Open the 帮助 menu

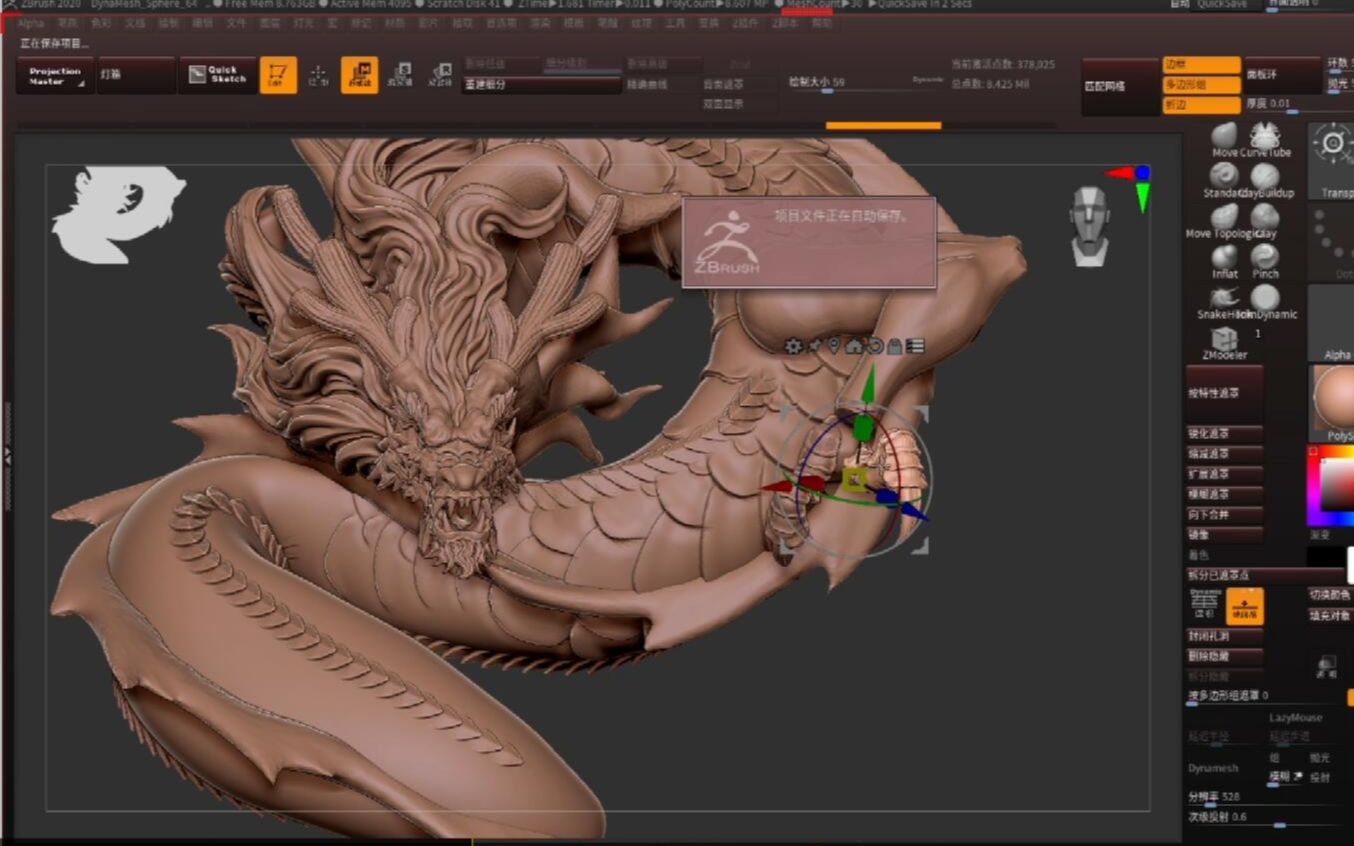tap(821, 22)
